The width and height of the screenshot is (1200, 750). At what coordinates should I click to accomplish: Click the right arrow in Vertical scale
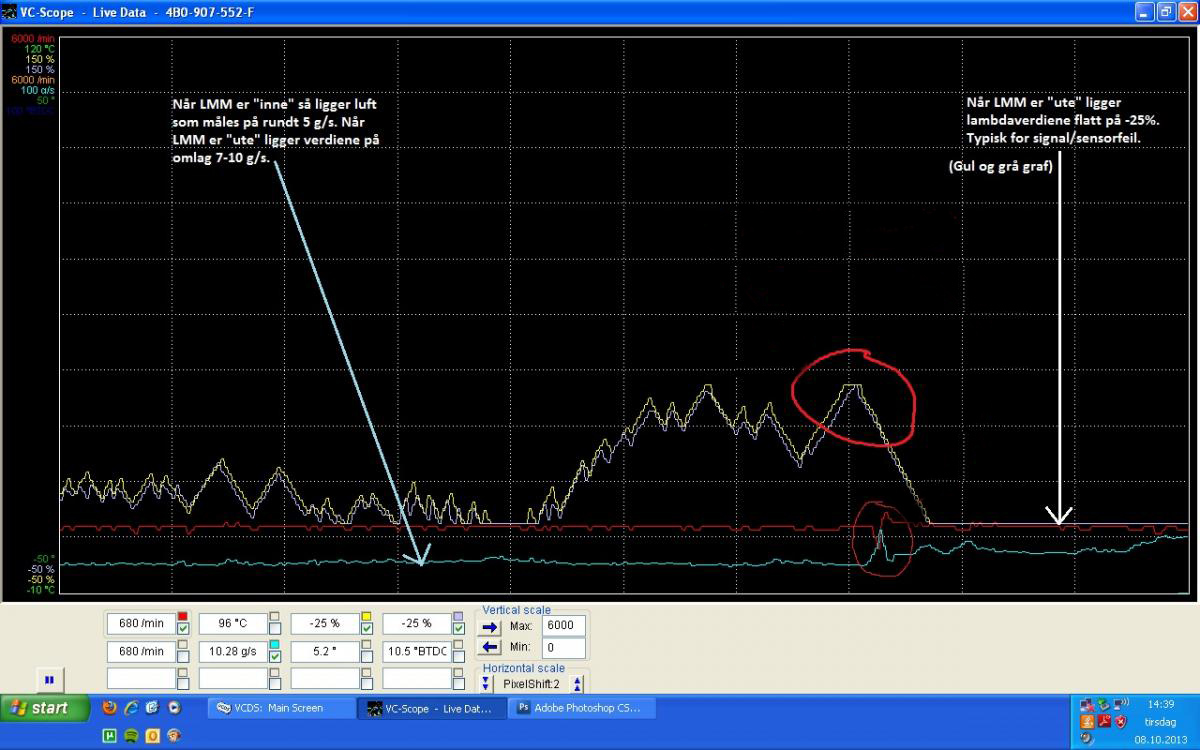click(490, 627)
